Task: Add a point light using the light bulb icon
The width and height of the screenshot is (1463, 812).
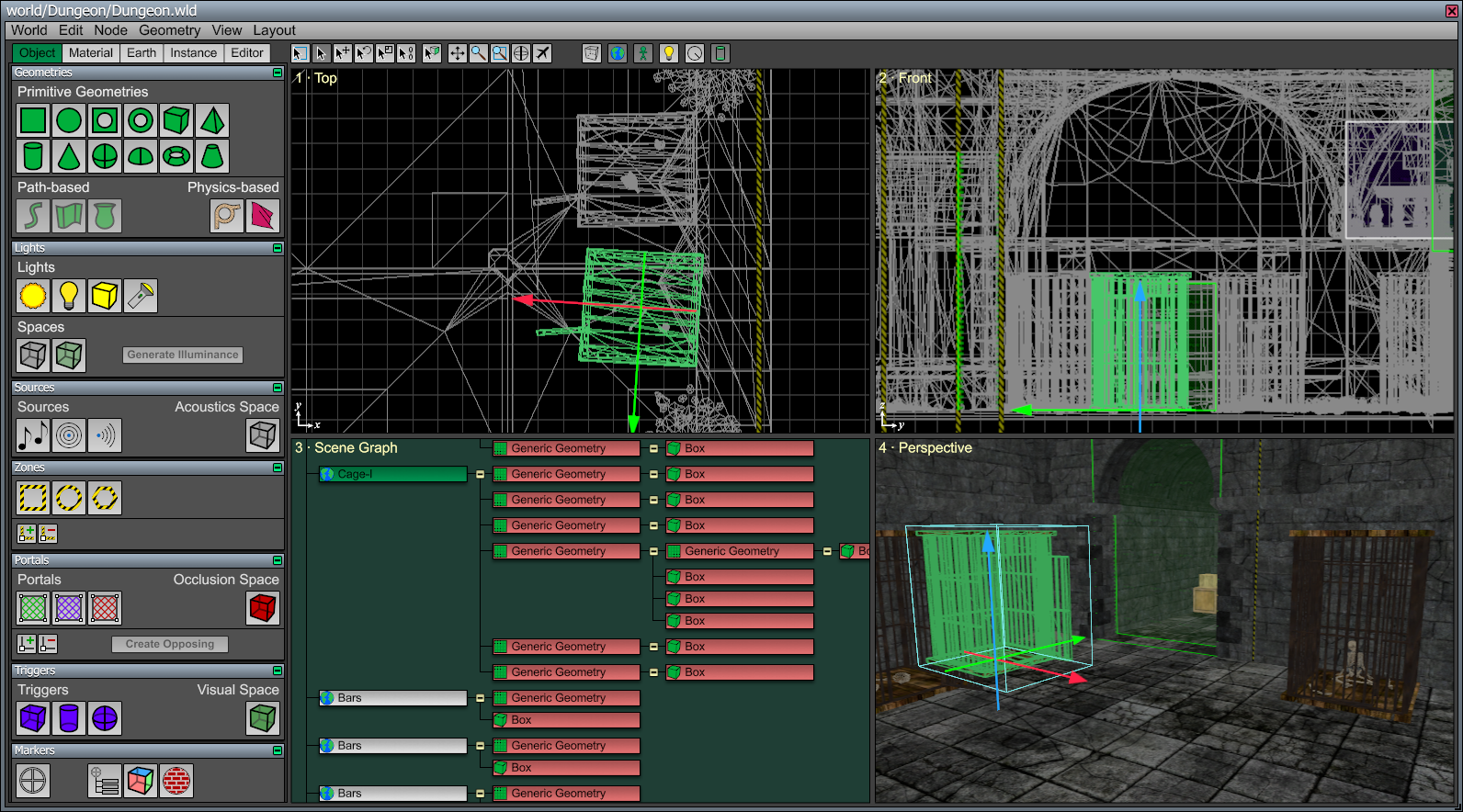Action: tap(69, 296)
